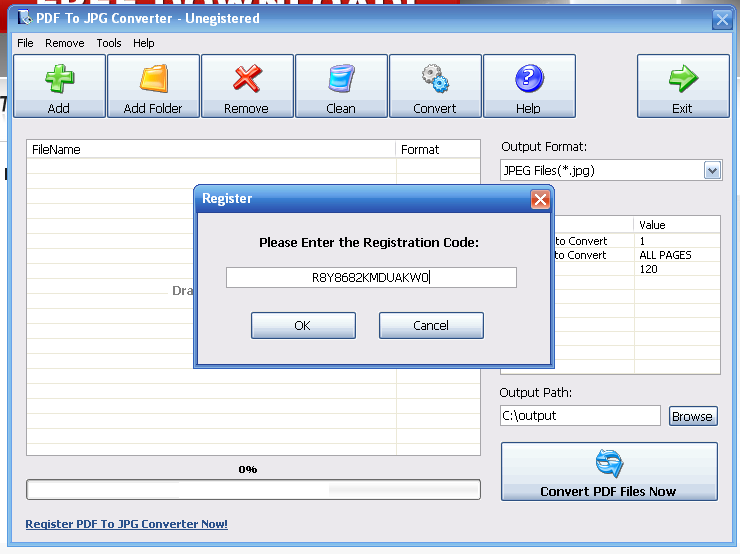Click Convert PDF Files Now button

(x=609, y=471)
